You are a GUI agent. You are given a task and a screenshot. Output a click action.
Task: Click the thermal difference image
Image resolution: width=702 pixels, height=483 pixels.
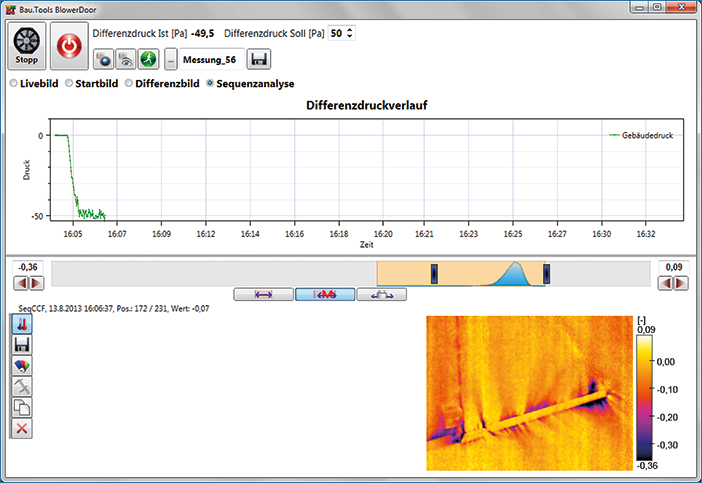click(530, 393)
